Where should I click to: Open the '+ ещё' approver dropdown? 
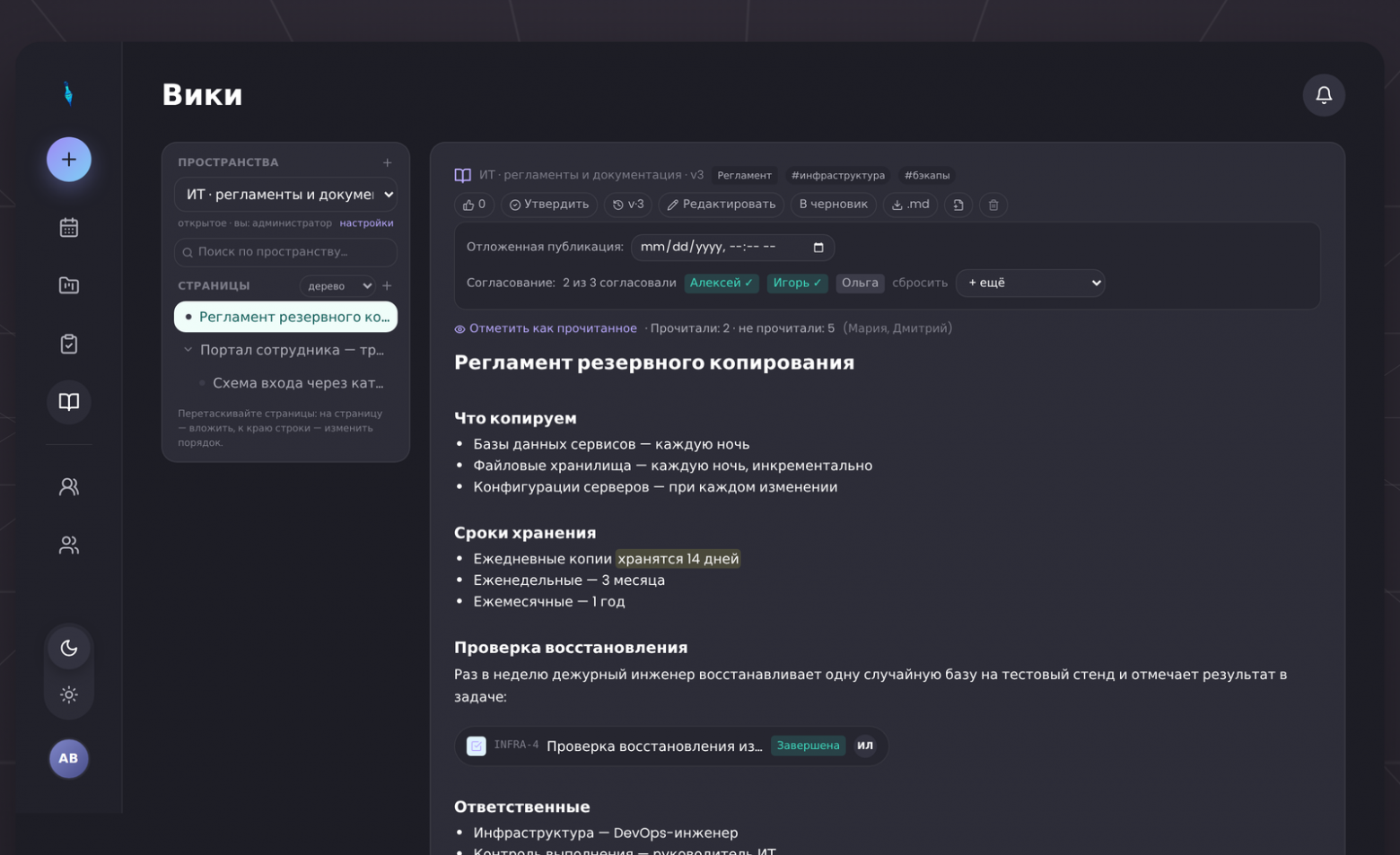(1030, 284)
